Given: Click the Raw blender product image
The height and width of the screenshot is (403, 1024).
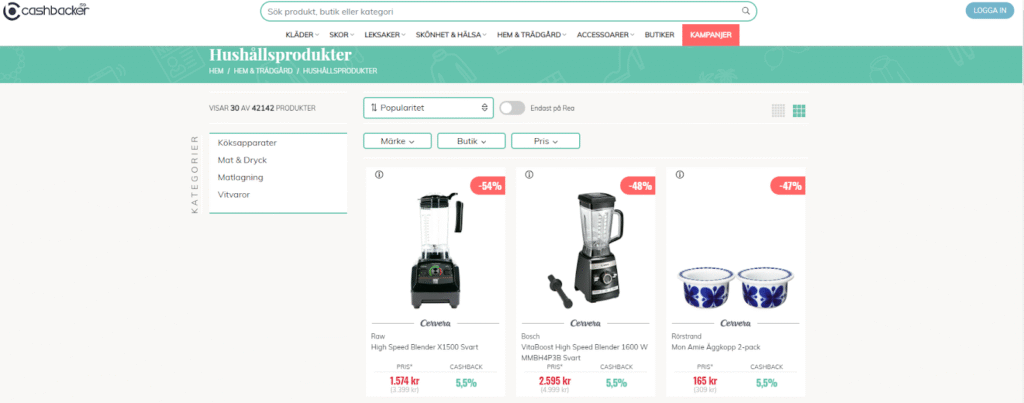Looking at the screenshot, I should click(x=436, y=250).
